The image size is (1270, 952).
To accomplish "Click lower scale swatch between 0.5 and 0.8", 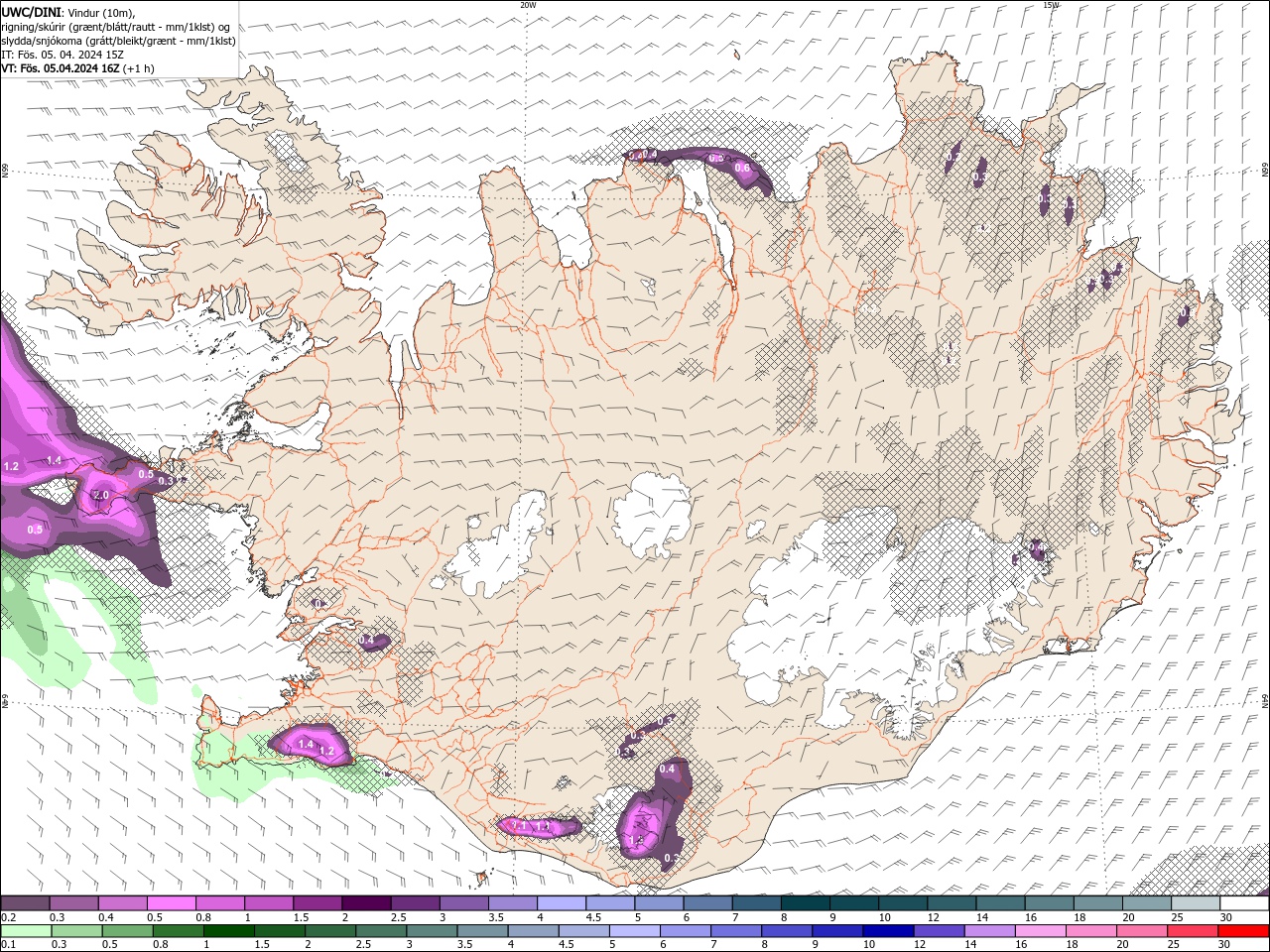I will (127, 931).
